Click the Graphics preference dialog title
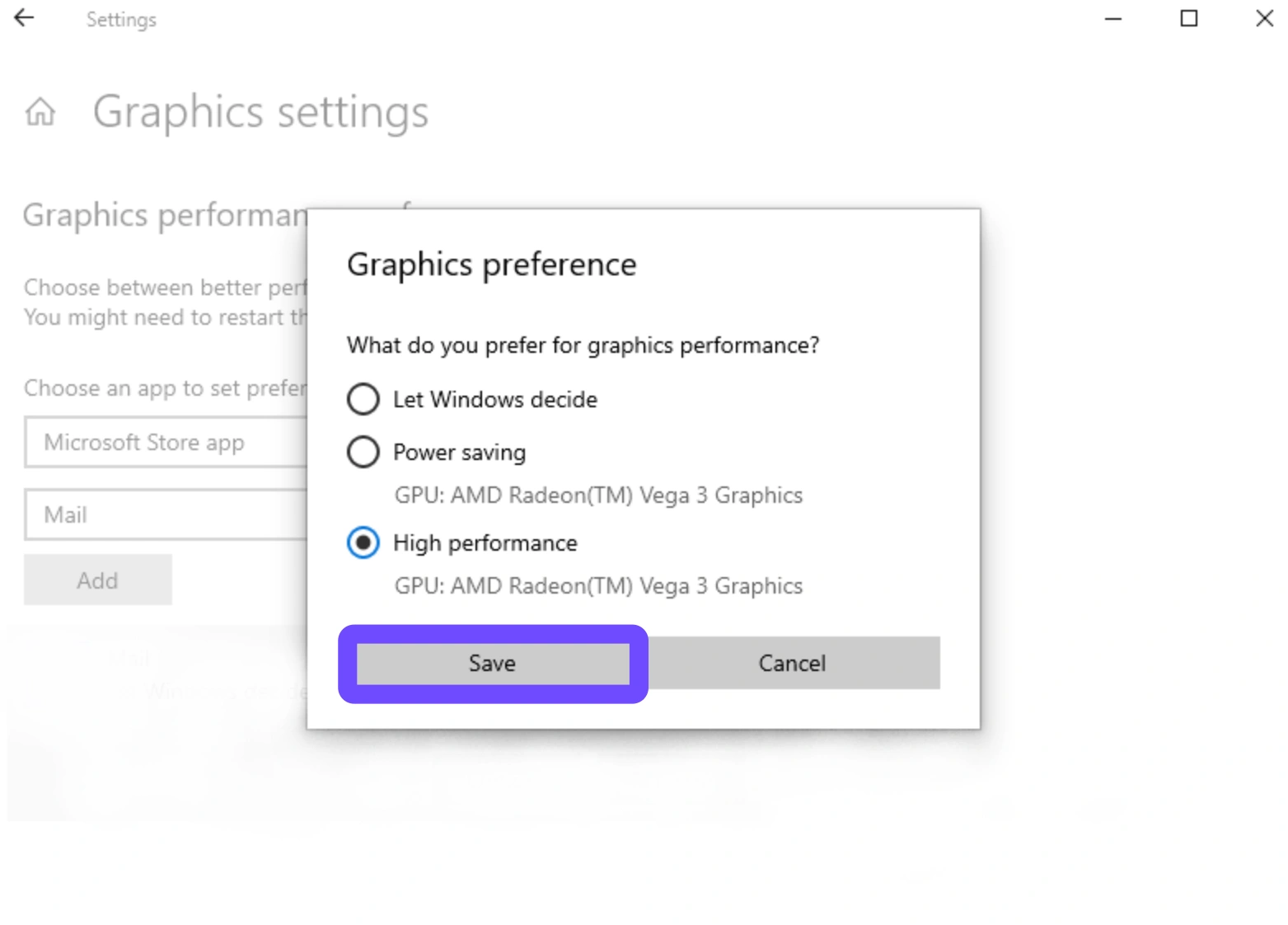This screenshot has height=925, width=1288. coord(491,265)
